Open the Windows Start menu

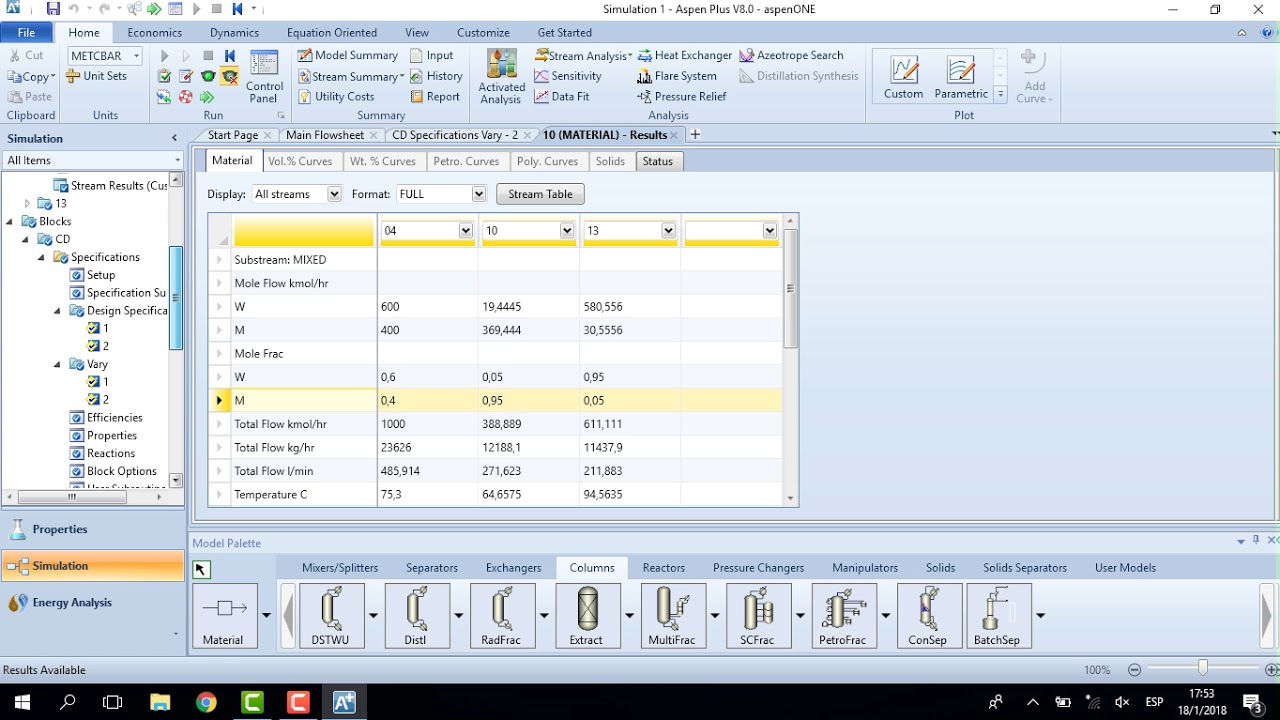22,702
